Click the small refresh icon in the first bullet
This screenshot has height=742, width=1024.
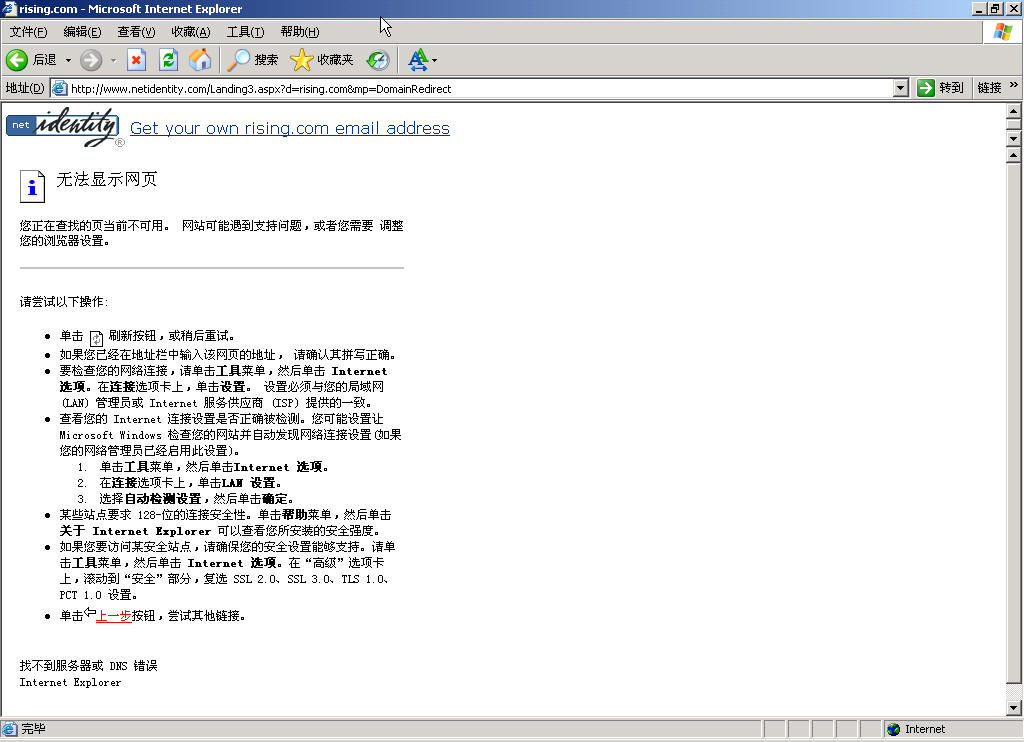pyautogui.click(x=96, y=338)
